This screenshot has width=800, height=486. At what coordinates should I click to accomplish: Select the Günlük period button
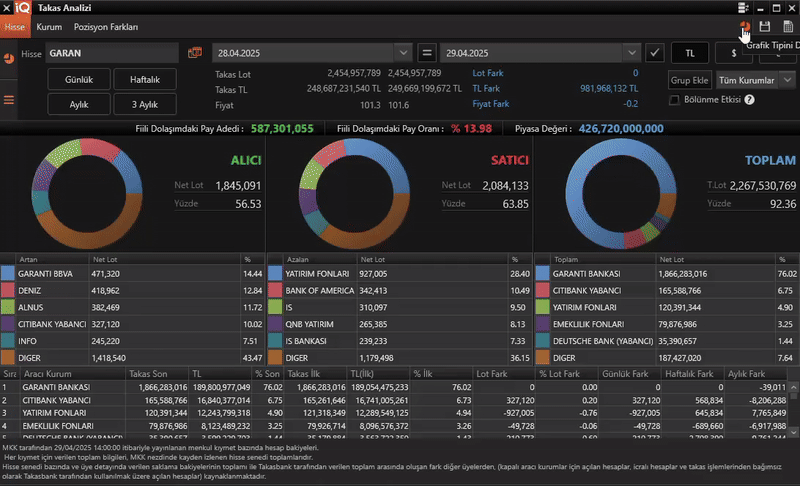click(x=79, y=79)
